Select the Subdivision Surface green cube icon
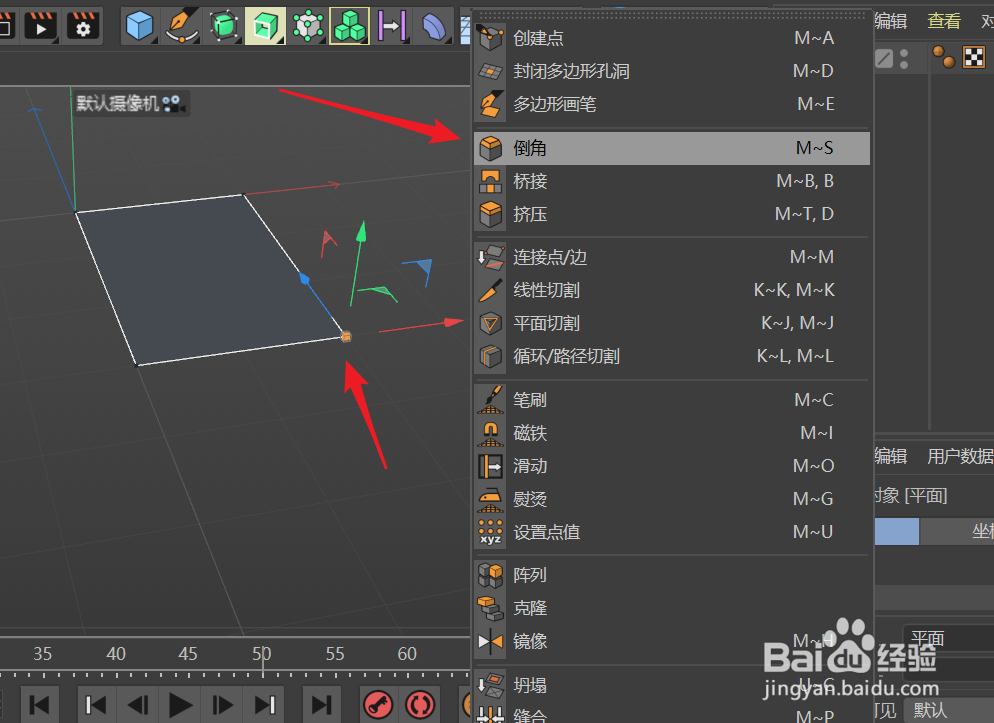The height and width of the screenshot is (723, 994). 264,26
